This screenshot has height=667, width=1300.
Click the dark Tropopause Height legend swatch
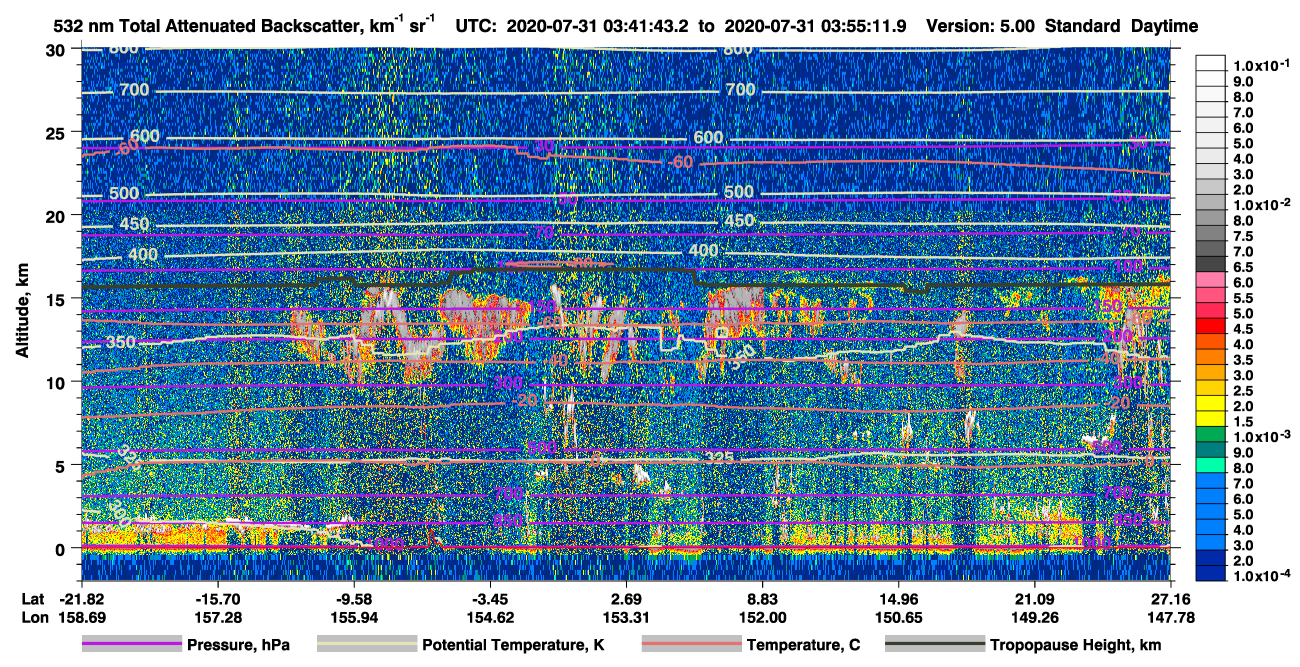pos(934,645)
